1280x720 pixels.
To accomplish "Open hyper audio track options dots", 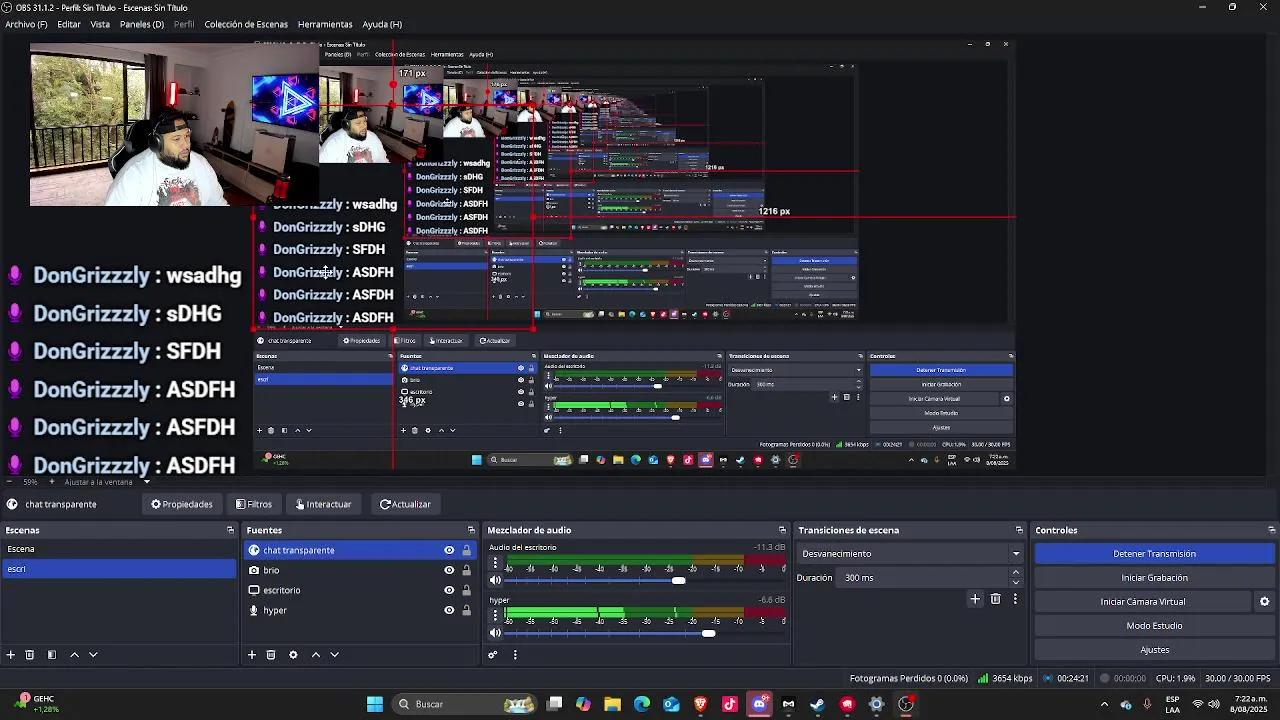I will click(x=495, y=616).
